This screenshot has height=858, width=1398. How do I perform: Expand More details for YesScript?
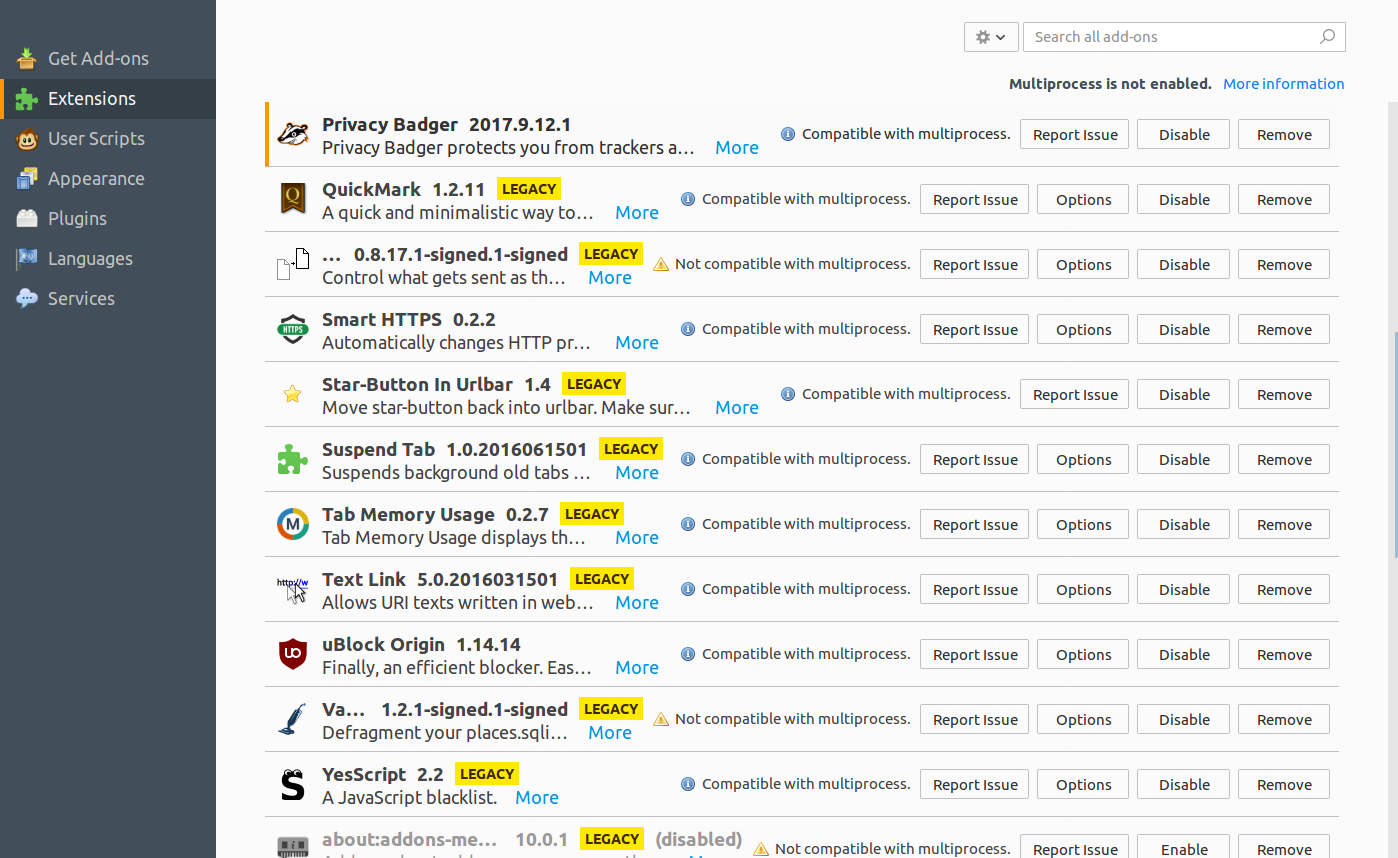(537, 798)
